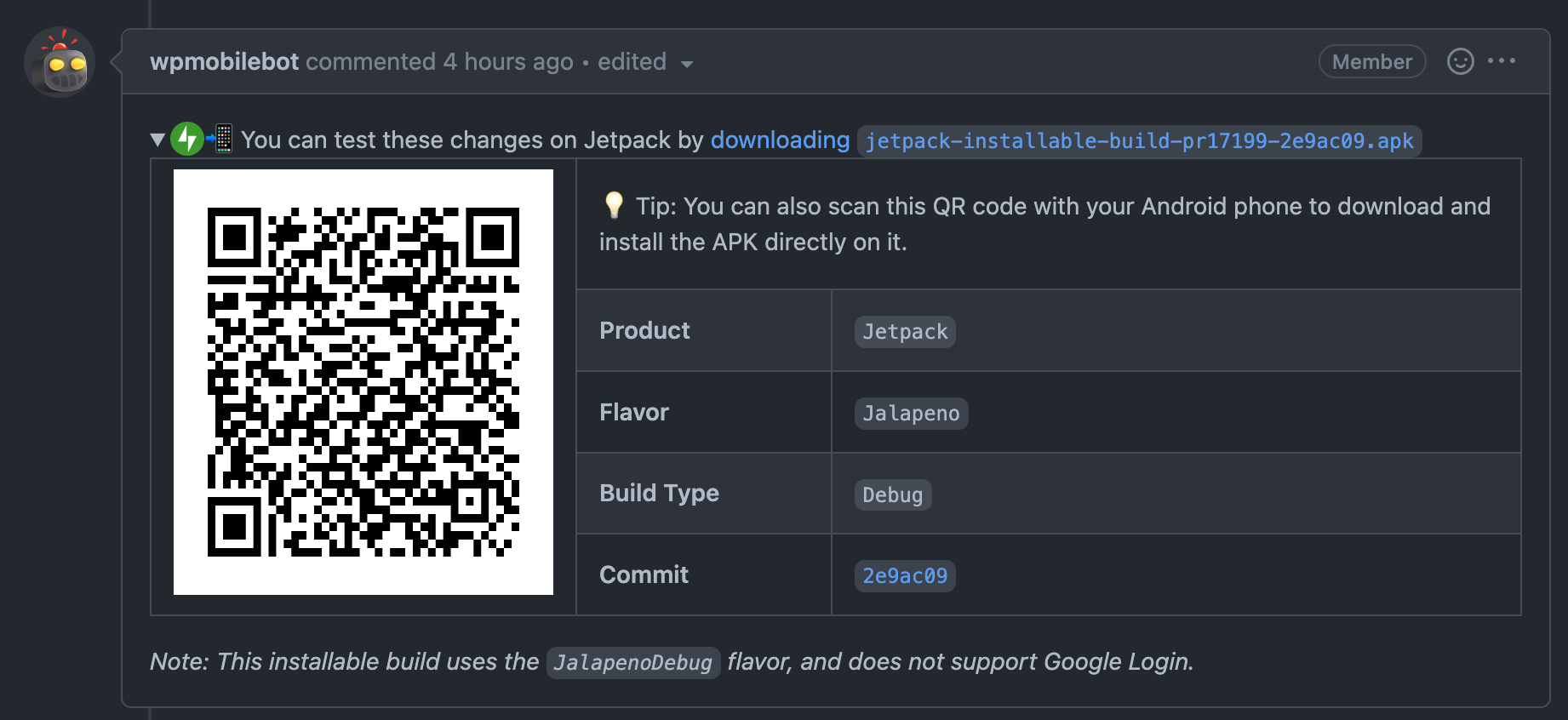1568x720 pixels.
Task: Click the QR code image
Action: pyautogui.click(x=363, y=382)
